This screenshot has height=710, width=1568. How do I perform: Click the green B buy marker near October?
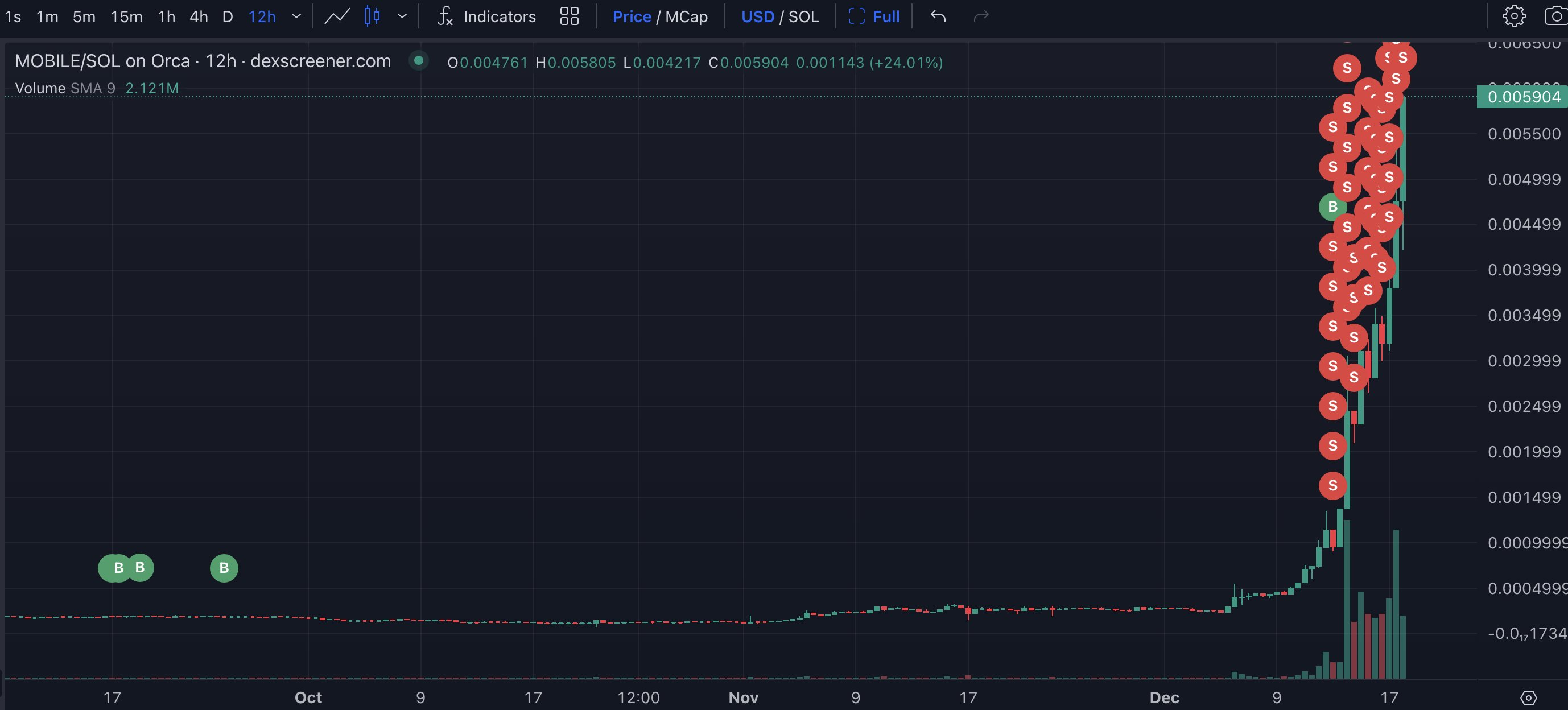(x=224, y=568)
